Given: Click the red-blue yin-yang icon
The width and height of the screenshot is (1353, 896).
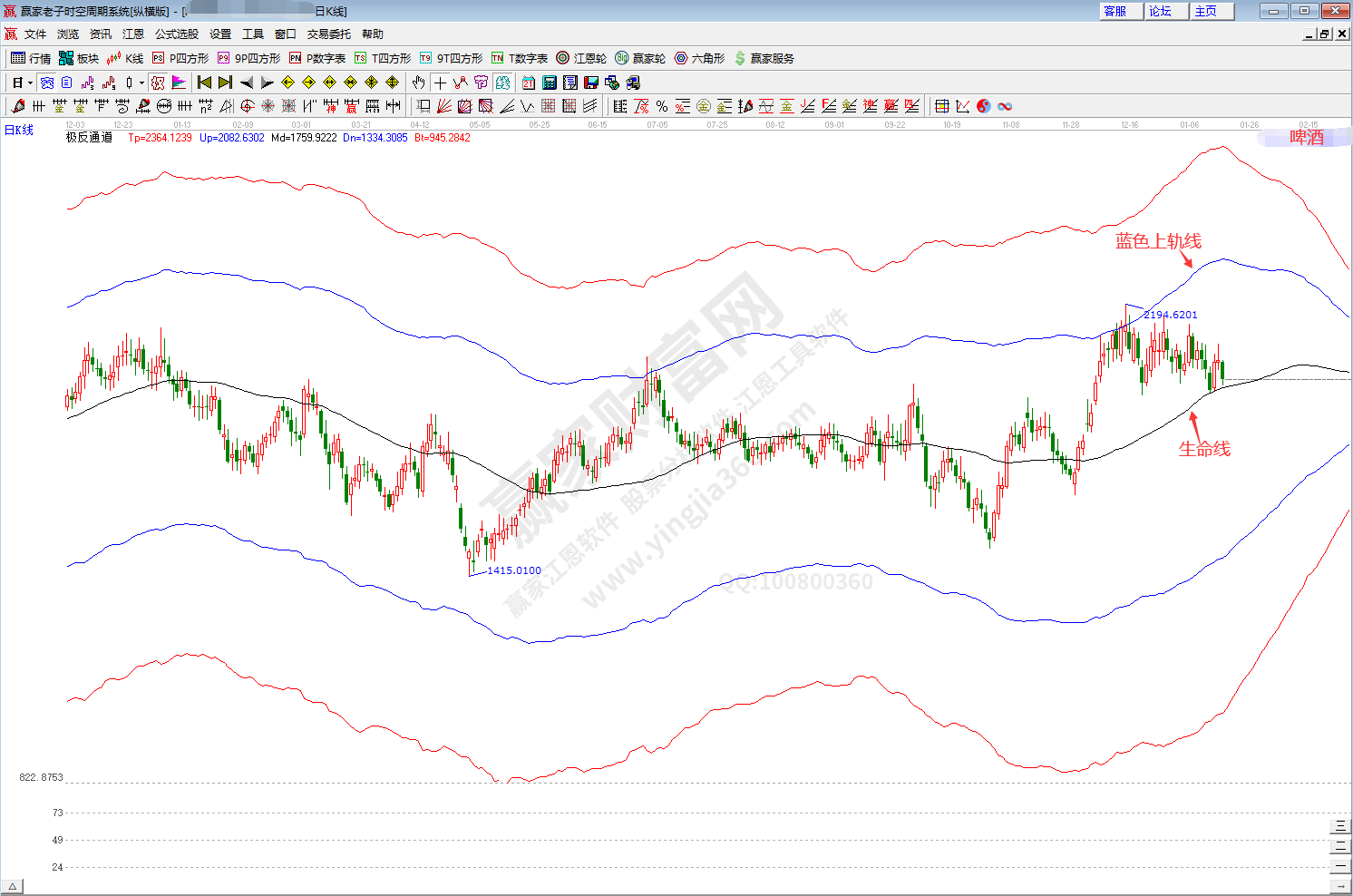Looking at the screenshot, I should tap(984, 106).
